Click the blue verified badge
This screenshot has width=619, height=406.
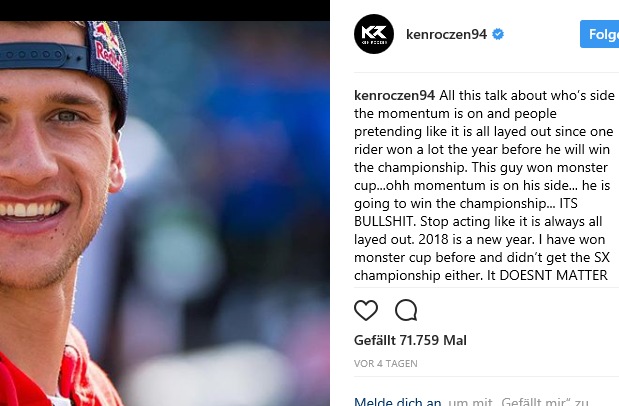498,34
